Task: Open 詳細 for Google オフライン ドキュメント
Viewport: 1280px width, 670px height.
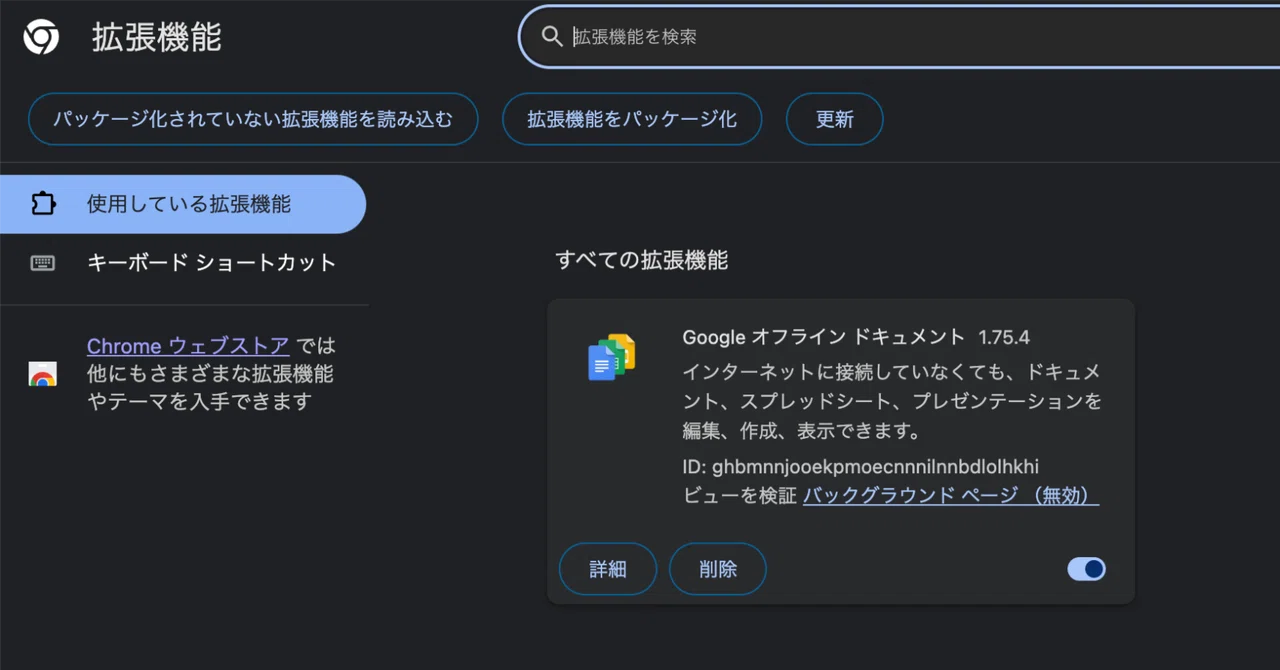Action: point(608,569)
